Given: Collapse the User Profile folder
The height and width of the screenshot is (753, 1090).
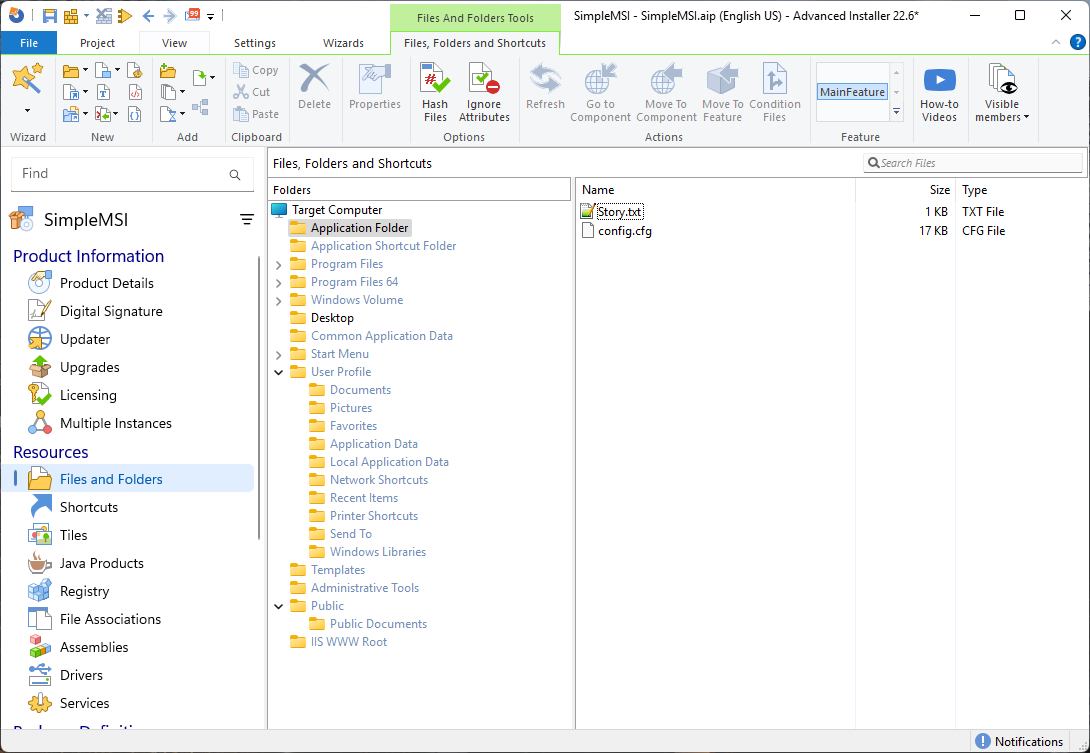Looking at the screenshot, I should coord(279,372).
